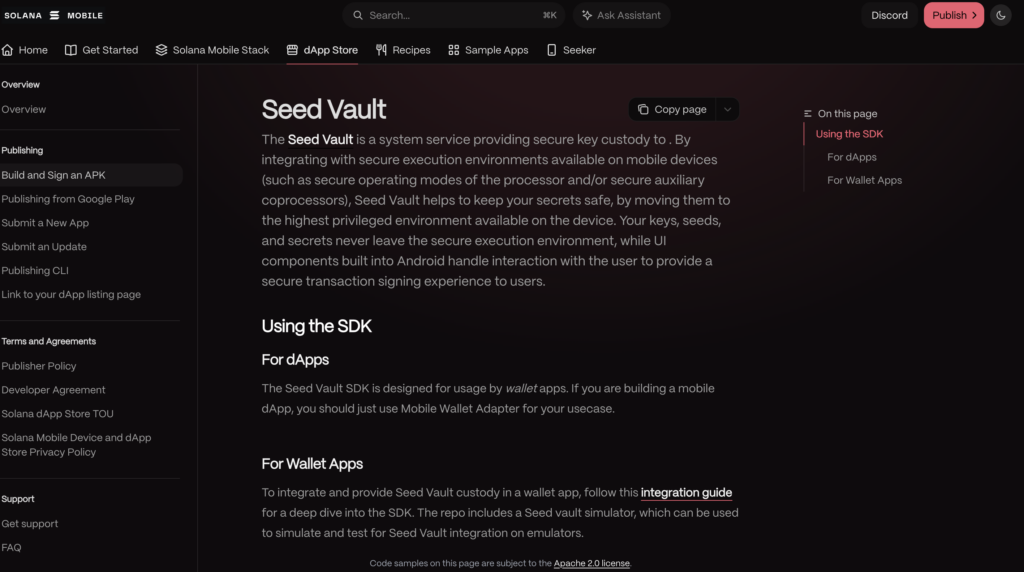Expand the Copy page dropdown arrow
This screenshot has width=1024, height=572.
pos(728,109)
